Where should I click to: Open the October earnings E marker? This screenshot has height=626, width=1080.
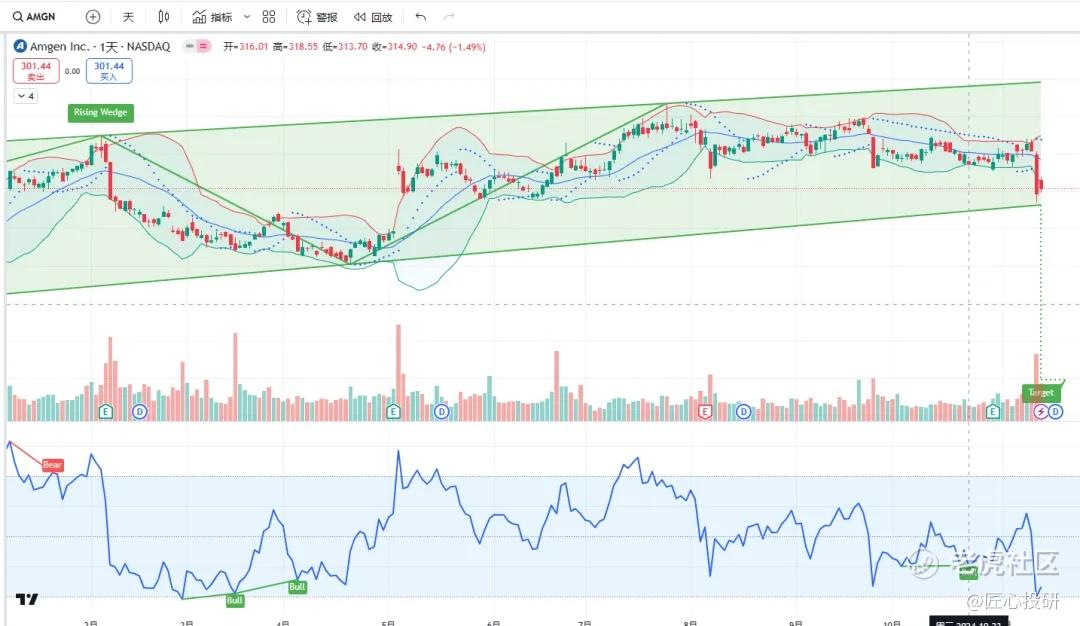coord(993,412)
